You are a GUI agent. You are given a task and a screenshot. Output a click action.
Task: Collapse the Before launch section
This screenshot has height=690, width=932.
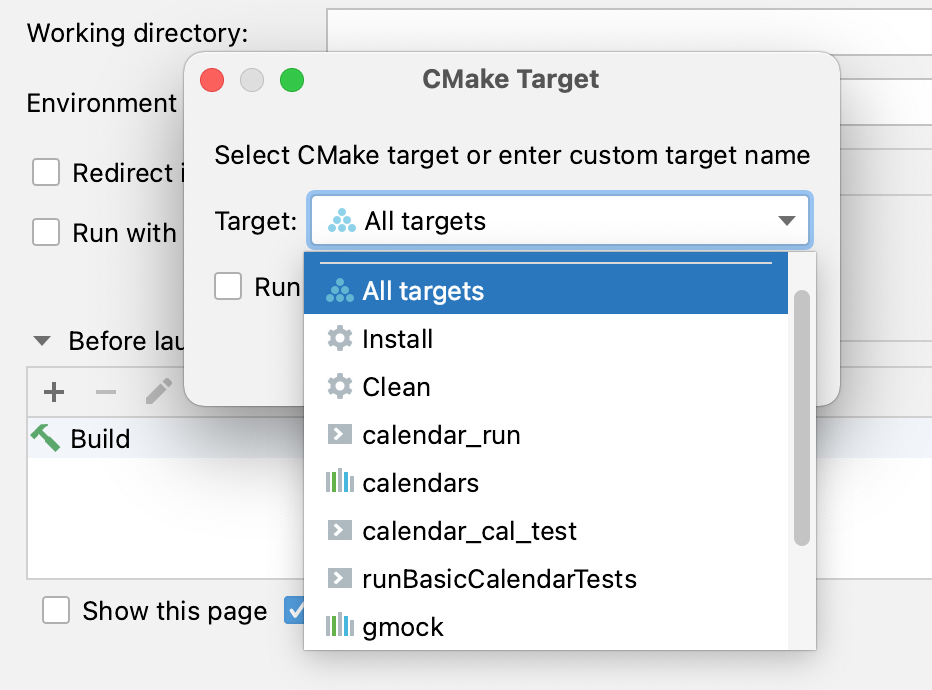point(40,341)
